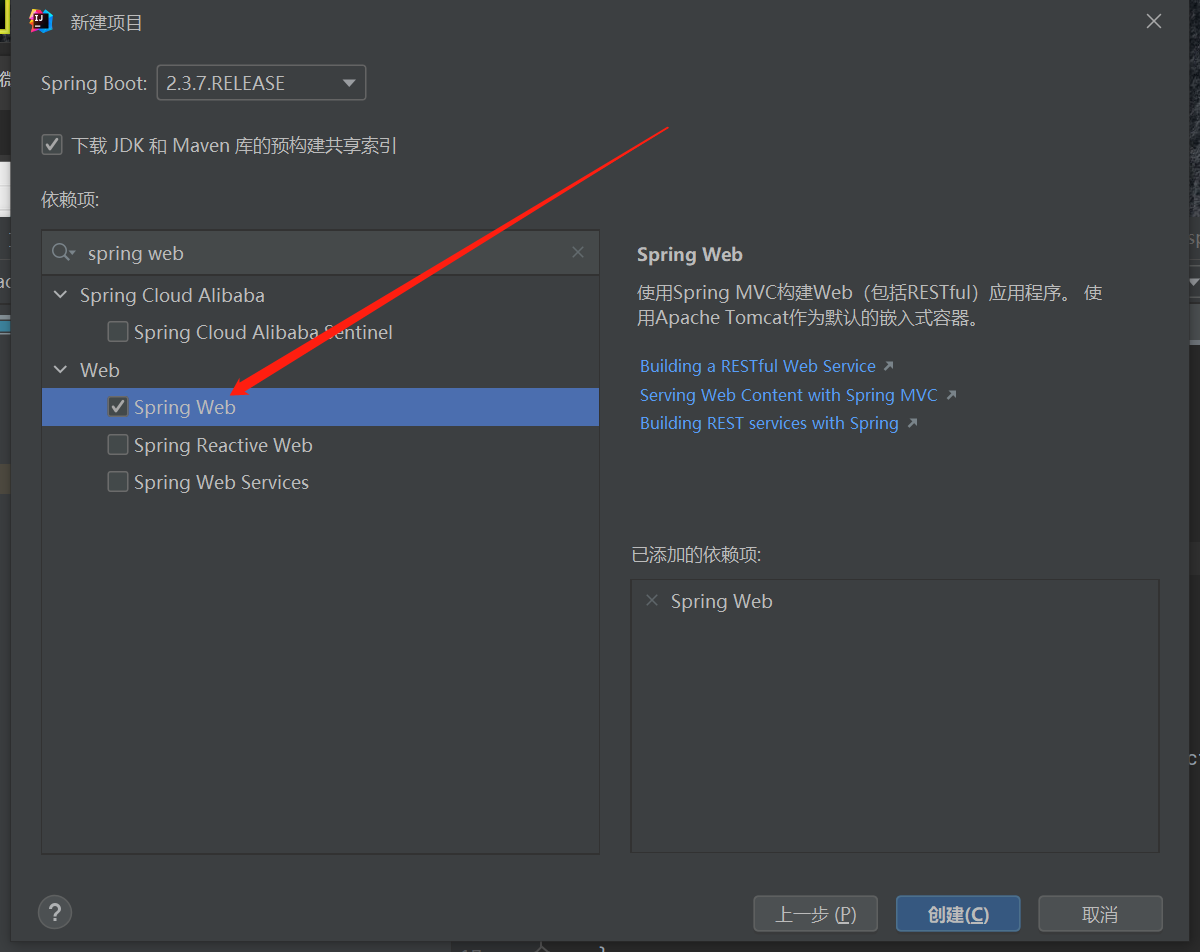This screenshot has width=1200, height=952.
Task: Click the 已添加的依赖项 label
Action: point(696,554)
